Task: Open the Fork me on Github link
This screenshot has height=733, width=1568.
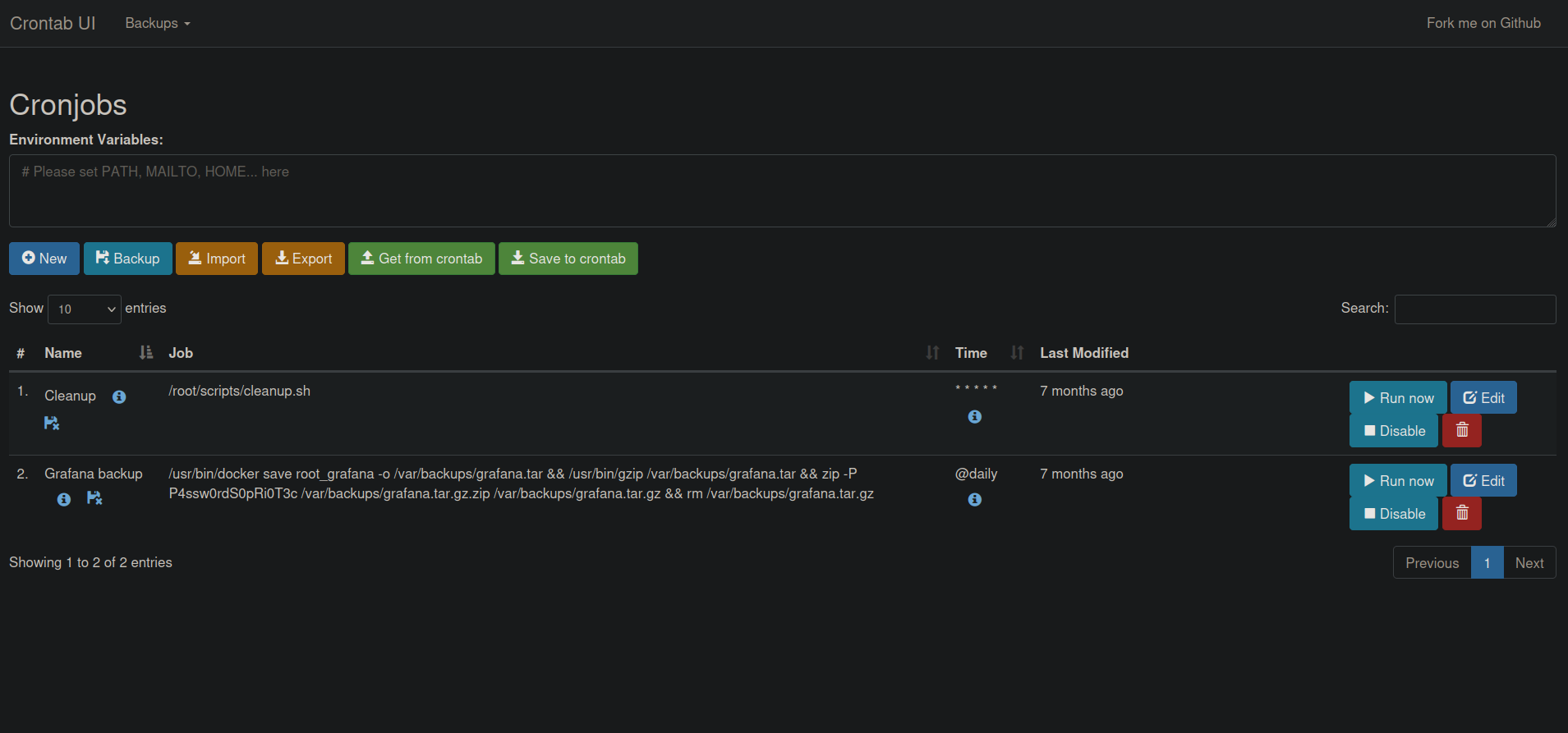Action: pyautogui.click(x=1483, y=23)
